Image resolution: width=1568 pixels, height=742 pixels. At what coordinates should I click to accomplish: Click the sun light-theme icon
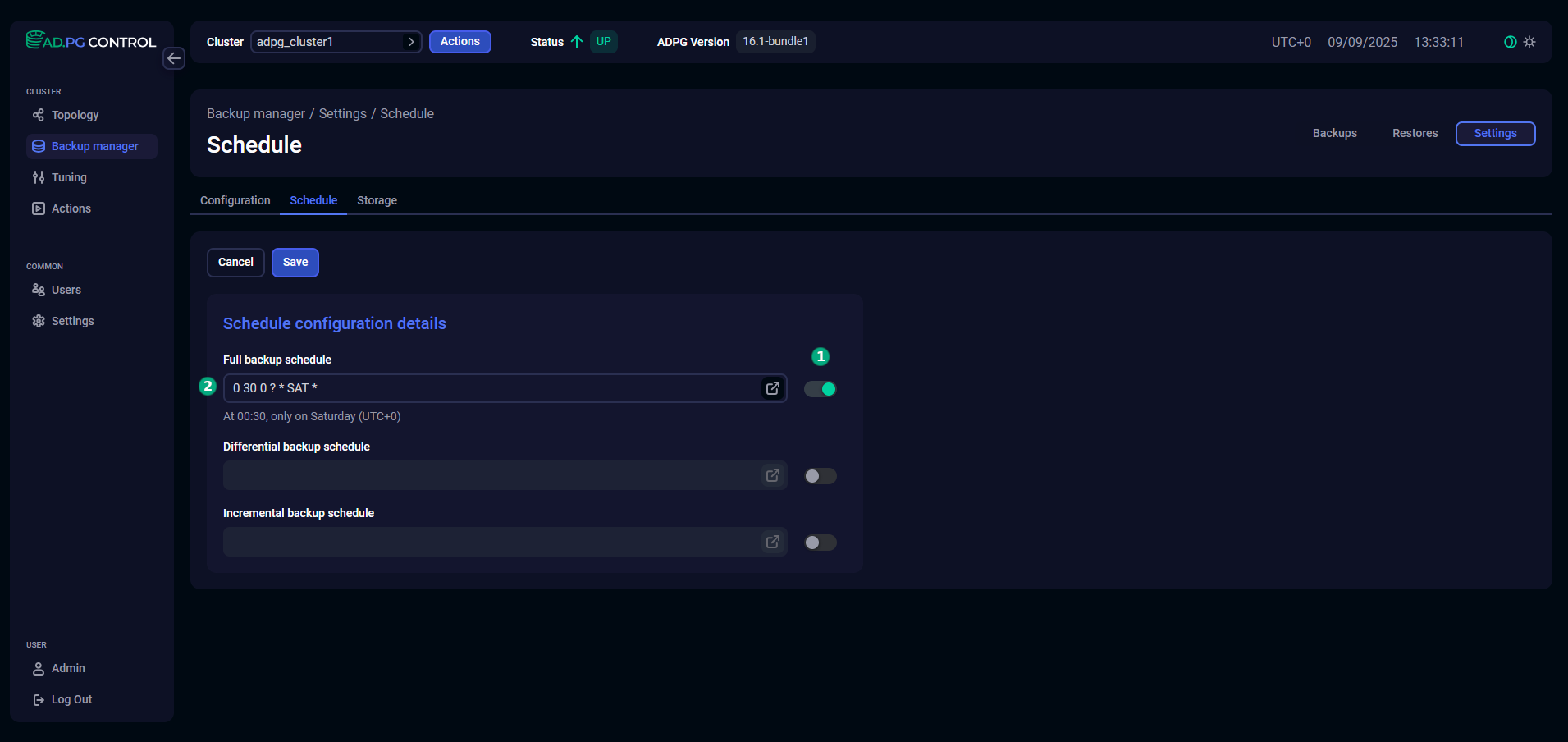[1529, 42]
